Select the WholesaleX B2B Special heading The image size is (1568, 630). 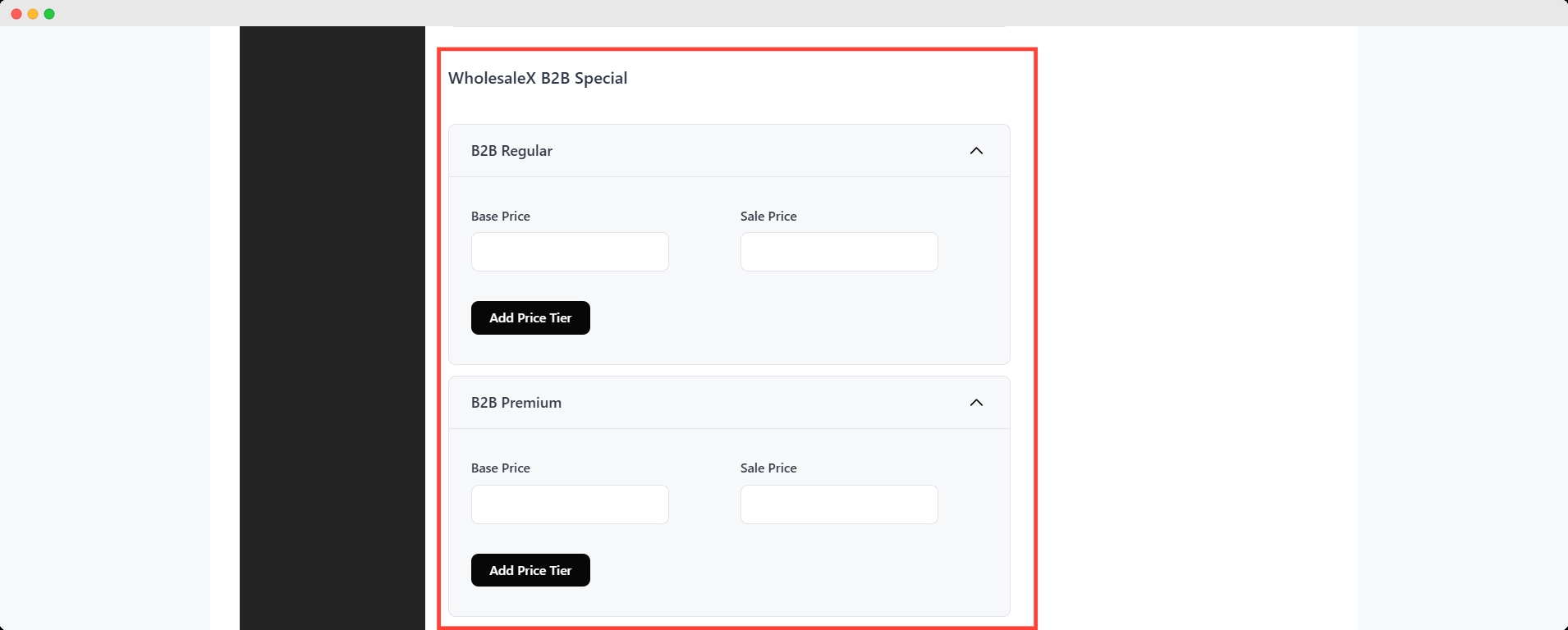(538, 79)
